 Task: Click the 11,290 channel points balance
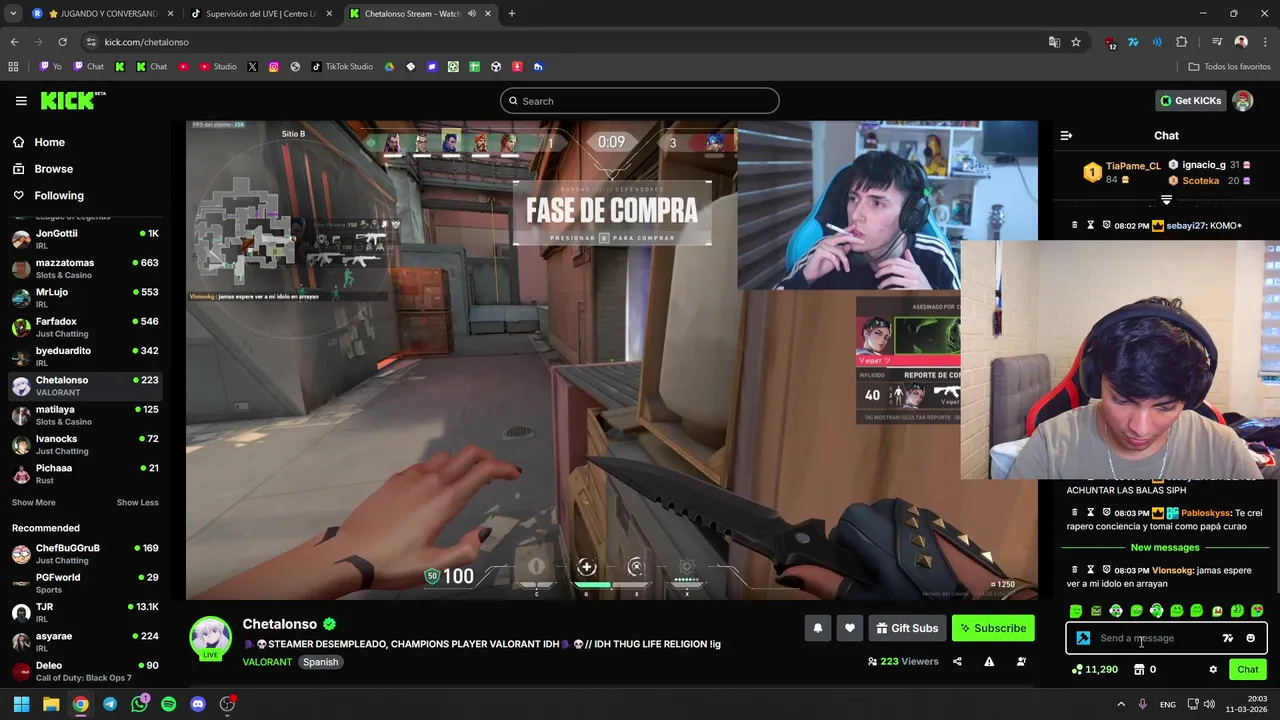coord(1094,669)
